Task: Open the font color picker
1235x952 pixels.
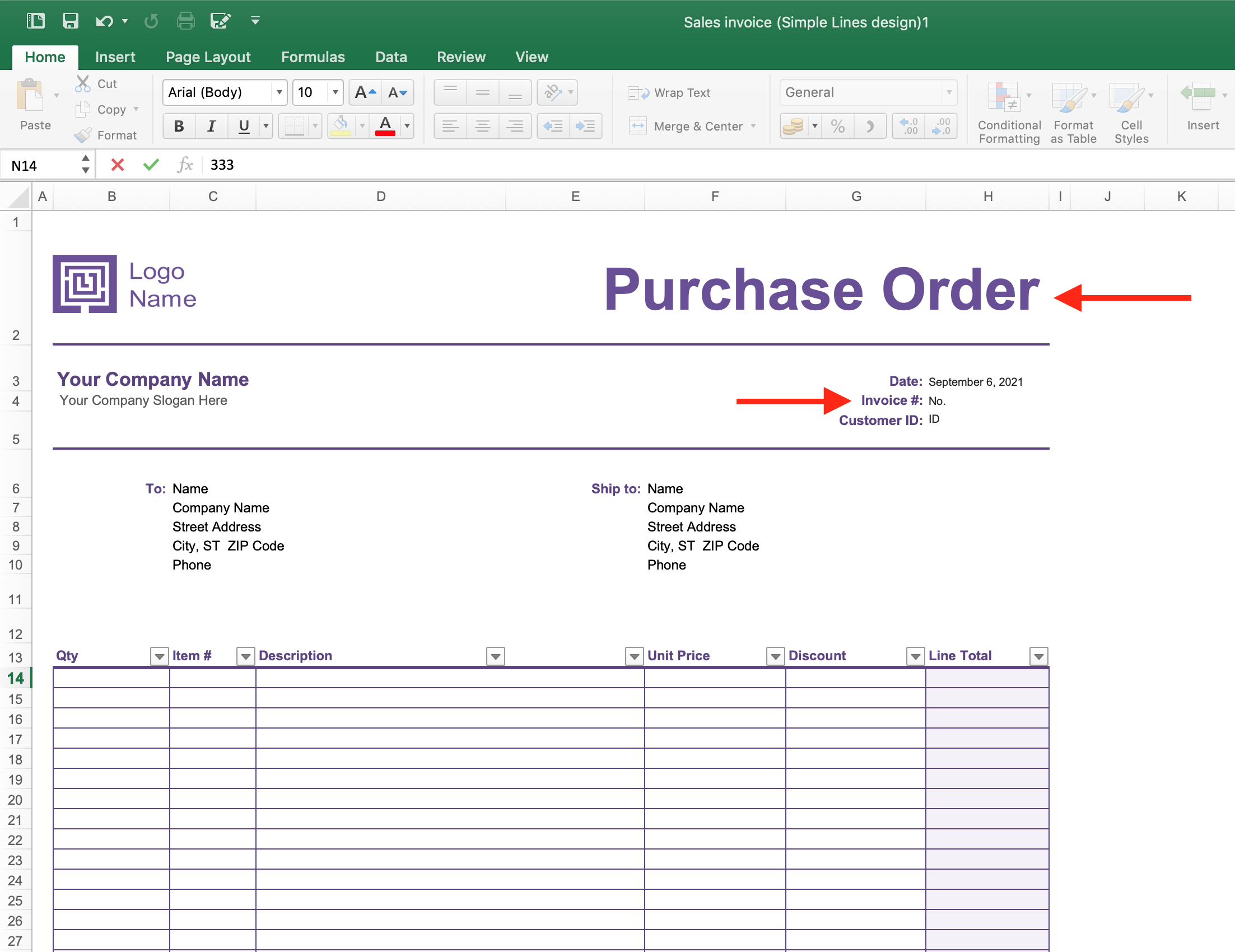Action: (x=407, y=125)
